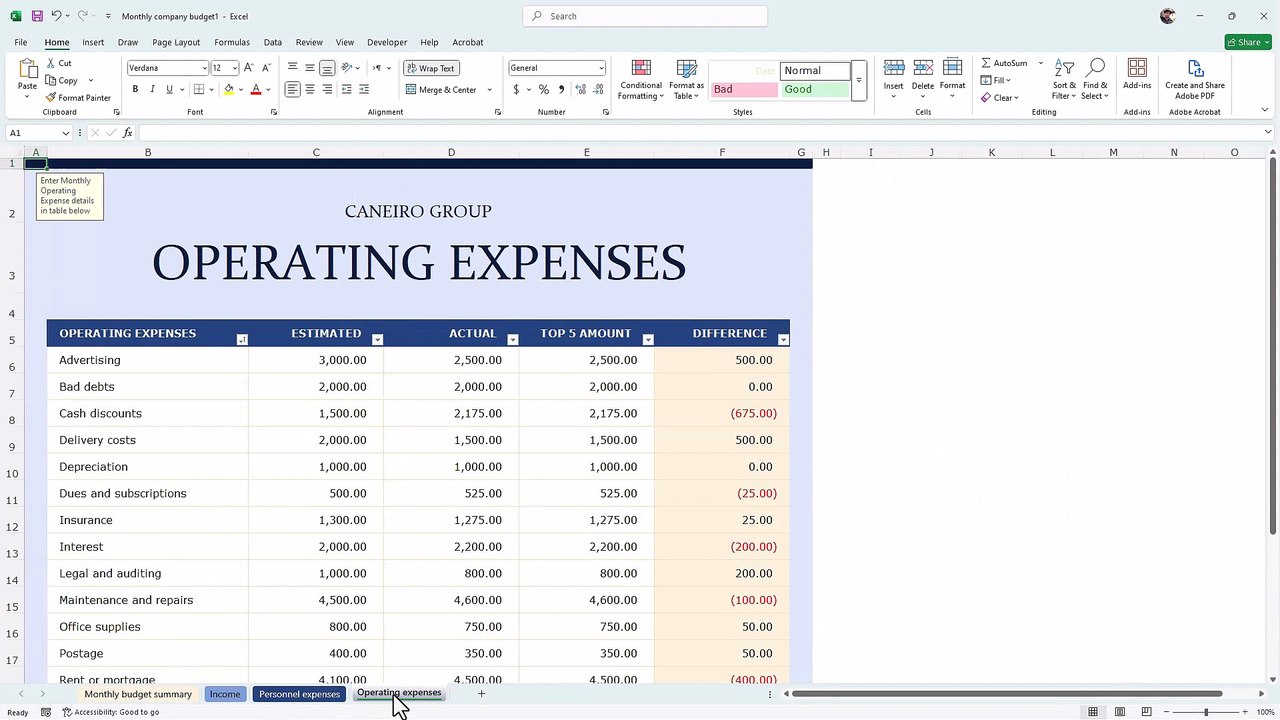Click Merge & Center
The height and width of the screenshot is (720, 1280).
tap(442, 89)
